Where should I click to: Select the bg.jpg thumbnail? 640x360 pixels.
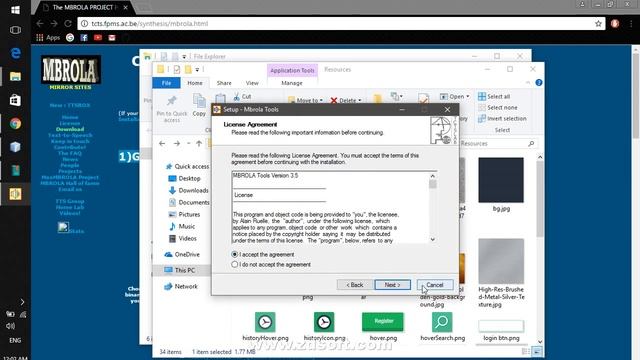501,180
